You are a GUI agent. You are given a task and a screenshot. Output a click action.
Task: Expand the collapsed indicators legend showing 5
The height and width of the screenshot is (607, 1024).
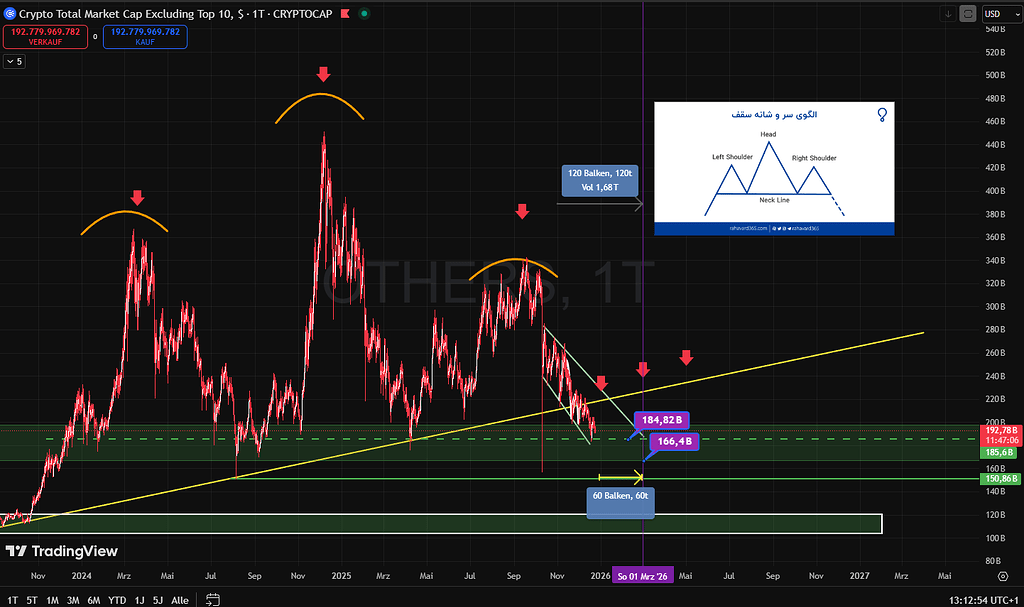(x=14, y=61)
